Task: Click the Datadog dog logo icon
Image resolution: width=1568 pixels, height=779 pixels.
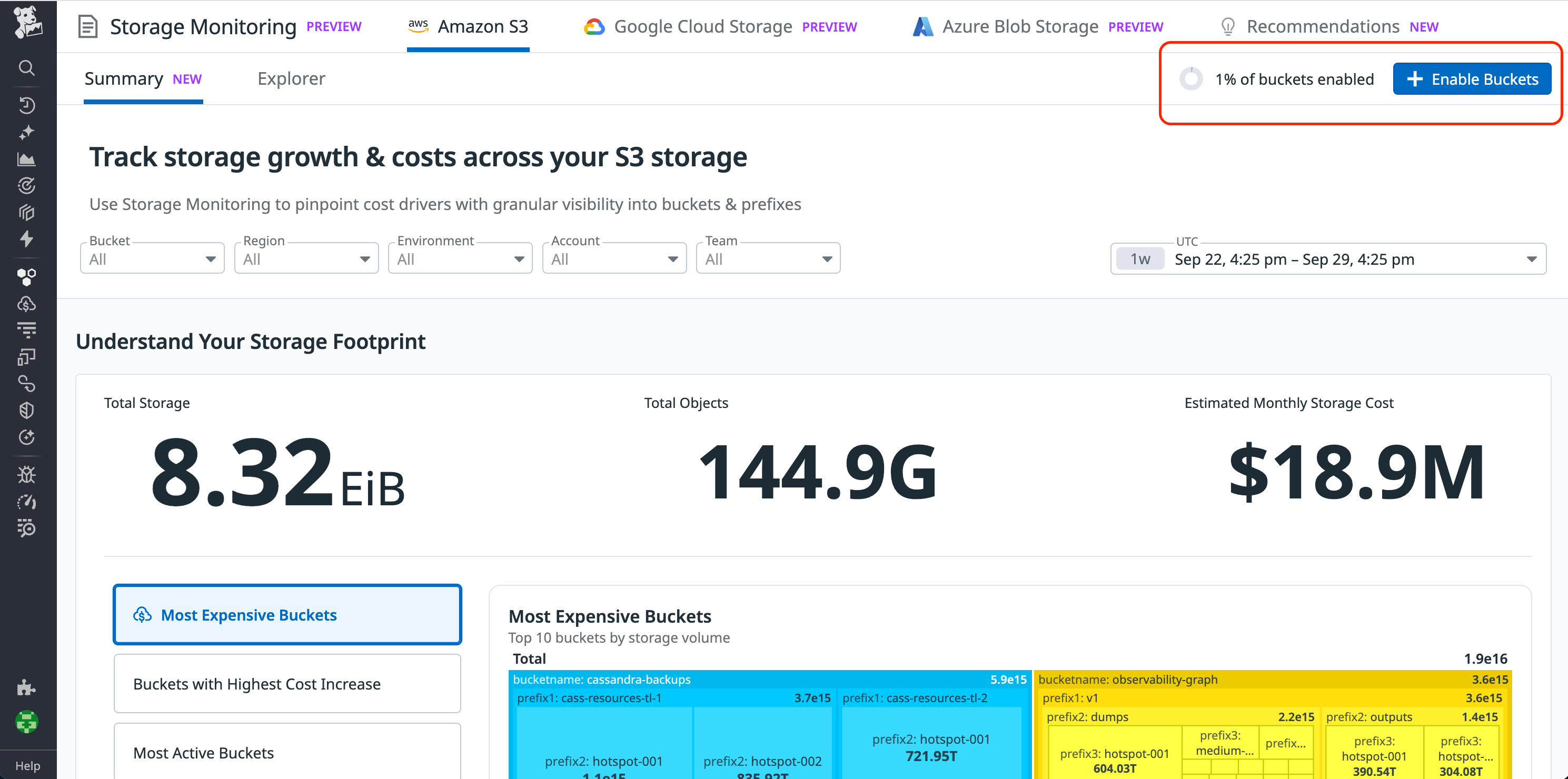Action: click(x=27, y=23)
